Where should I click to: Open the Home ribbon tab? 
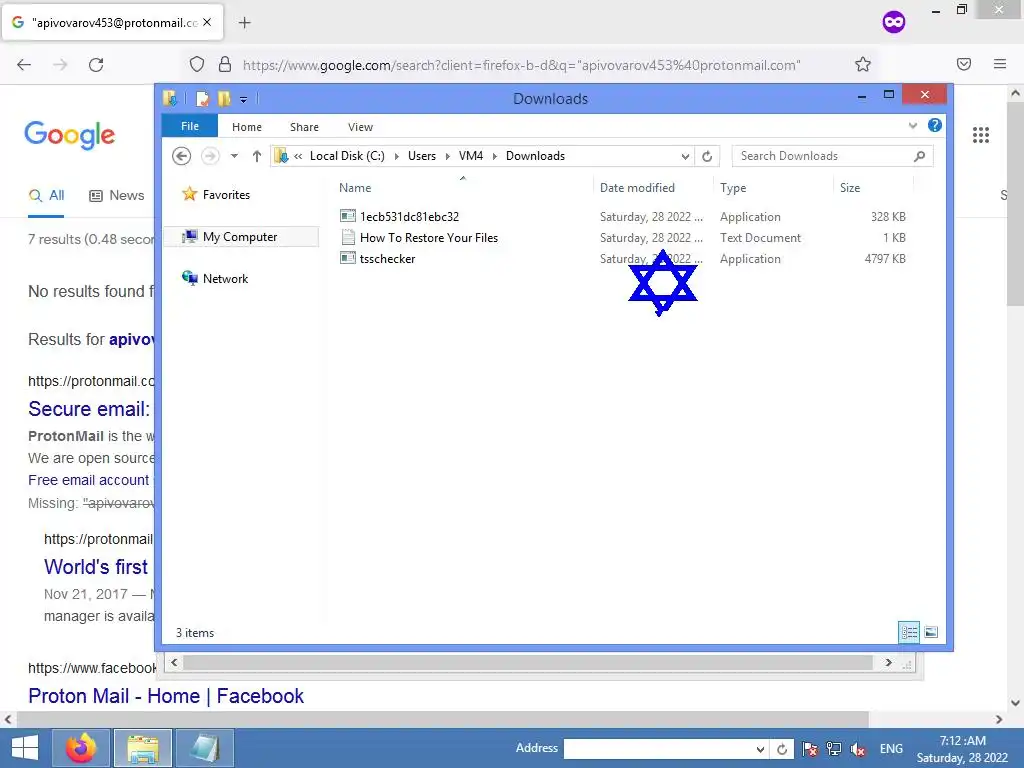(247, 127)
